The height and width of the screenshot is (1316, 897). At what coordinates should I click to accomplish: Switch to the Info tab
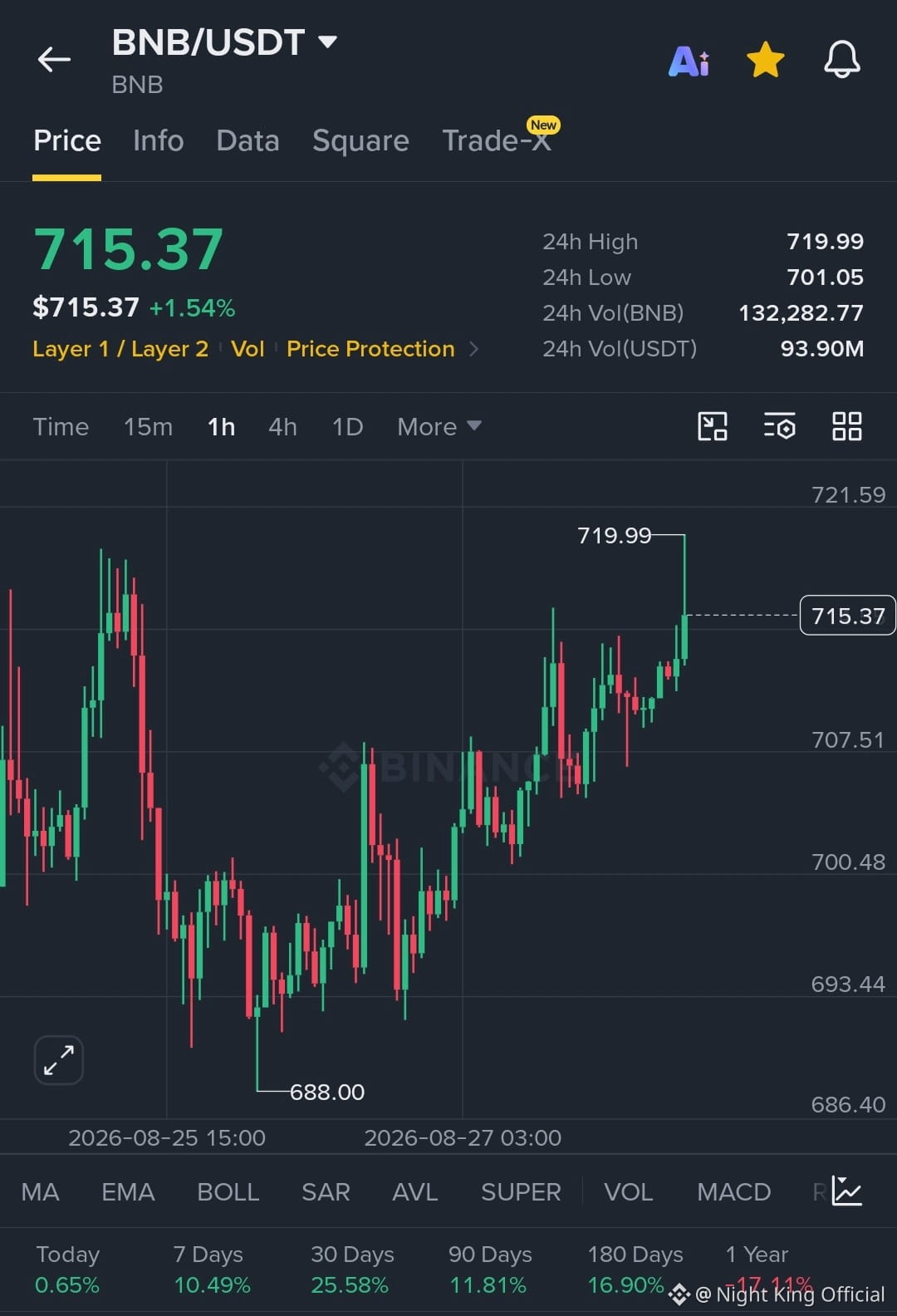click(x=159, y=140)
